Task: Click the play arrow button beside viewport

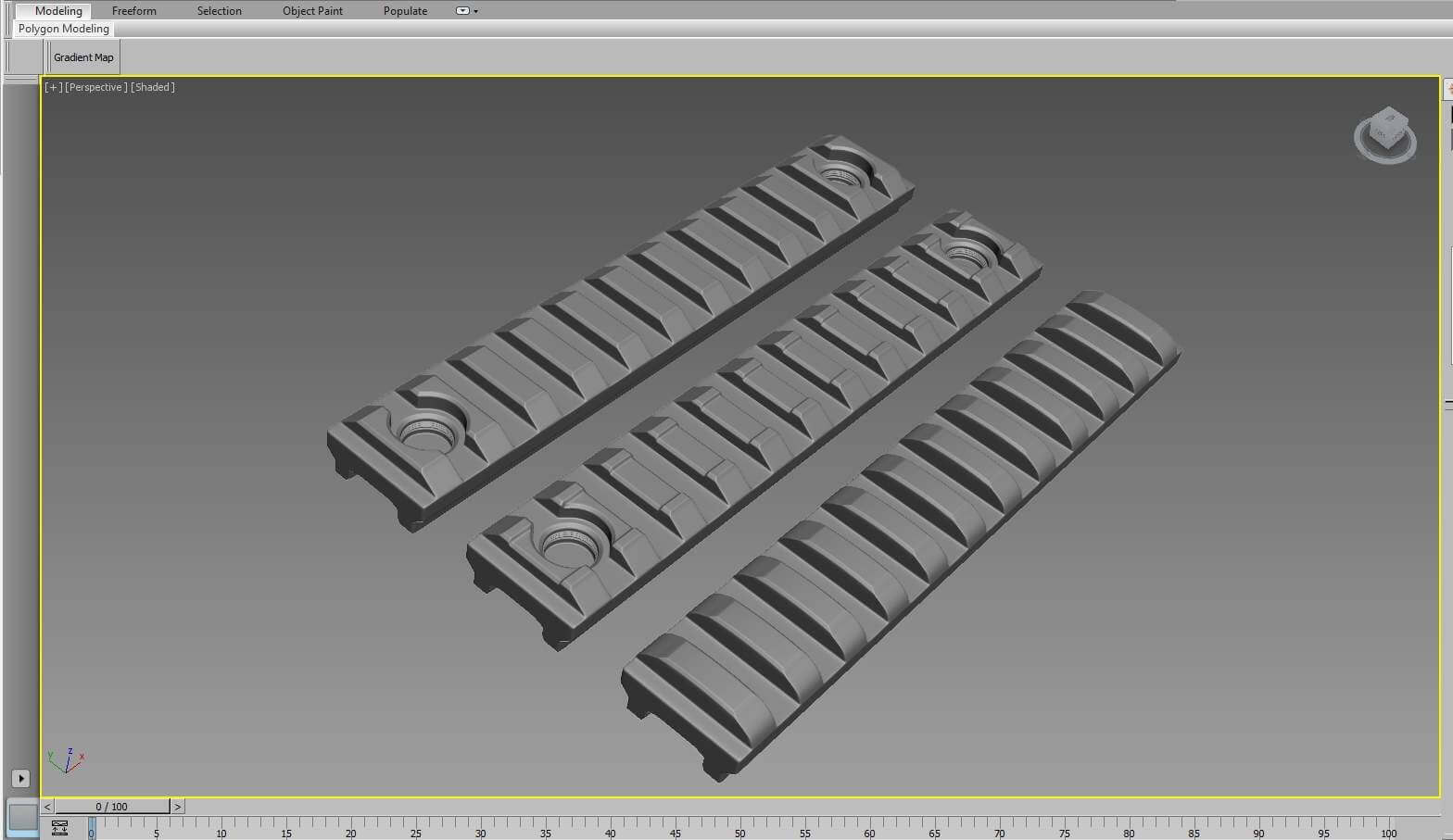Action: (20, 778)
